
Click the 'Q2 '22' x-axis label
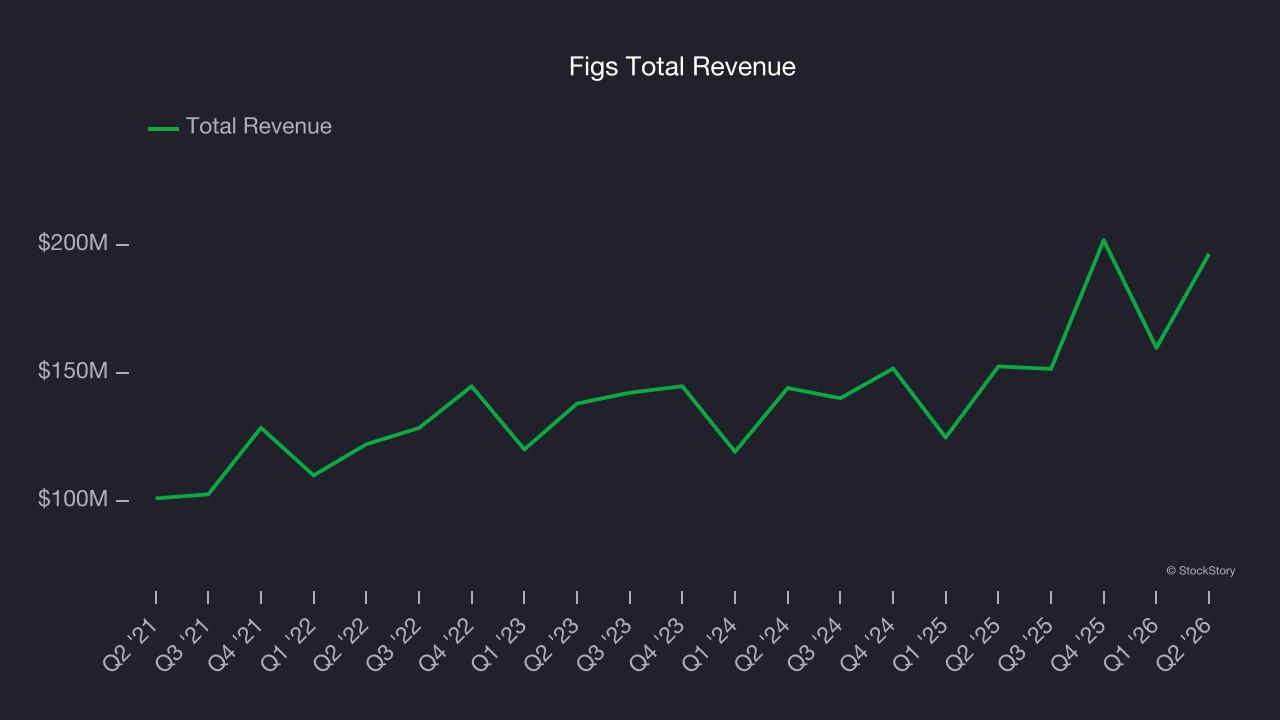coord(343,644)
